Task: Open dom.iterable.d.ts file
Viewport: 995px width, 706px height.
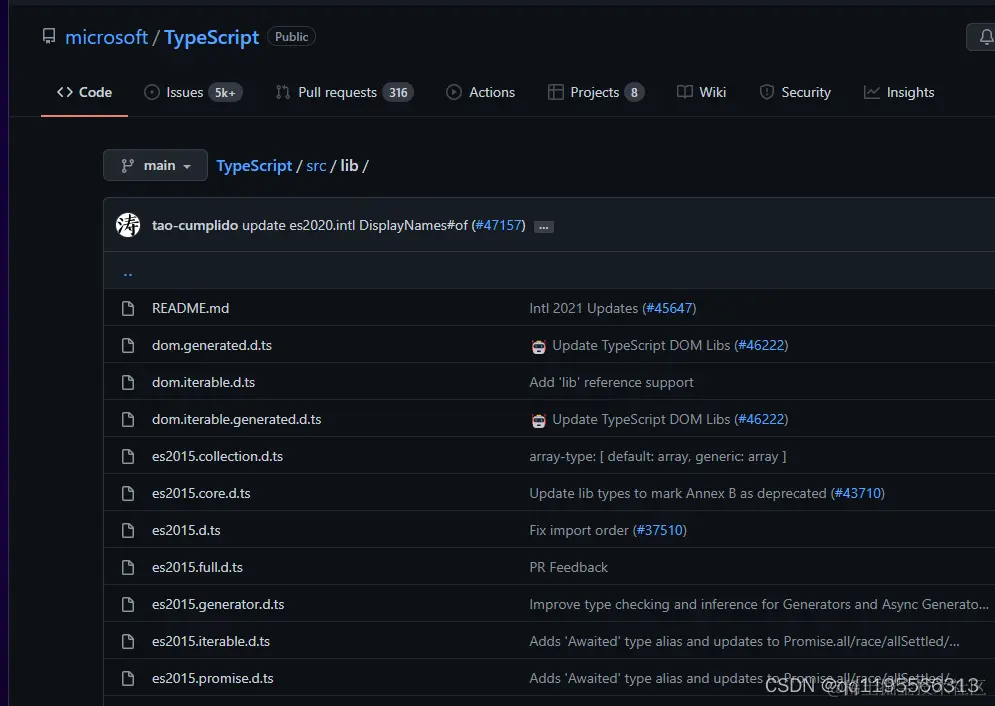Action: pyautogui.click(x=203, y=382)
